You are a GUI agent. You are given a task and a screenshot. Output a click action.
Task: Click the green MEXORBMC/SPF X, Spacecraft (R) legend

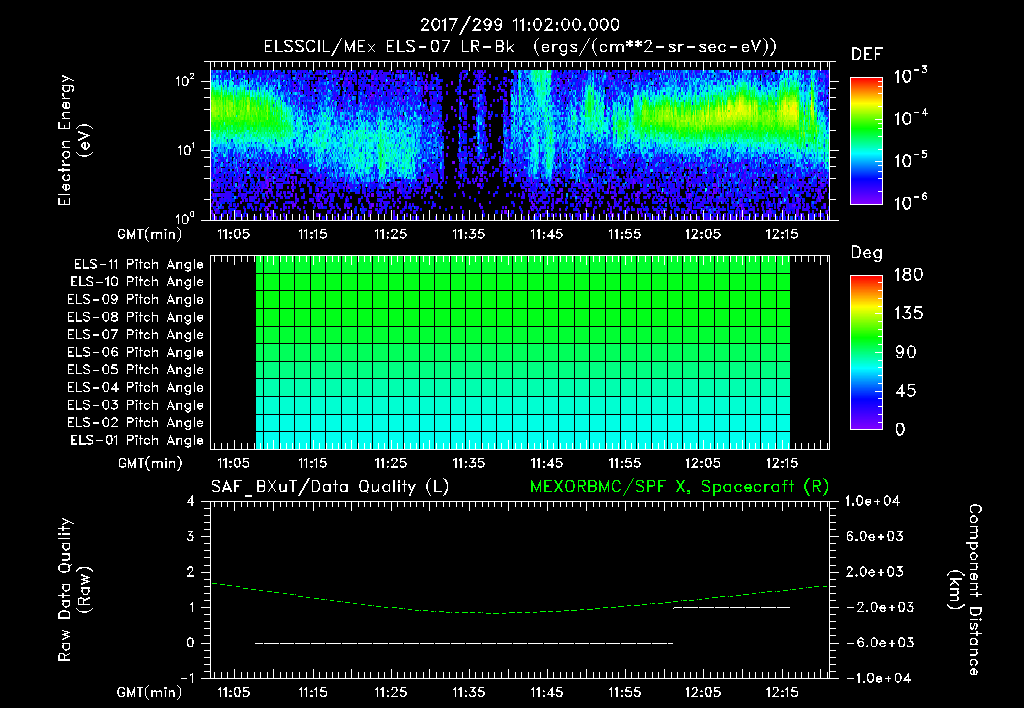[x=679, y=487]
